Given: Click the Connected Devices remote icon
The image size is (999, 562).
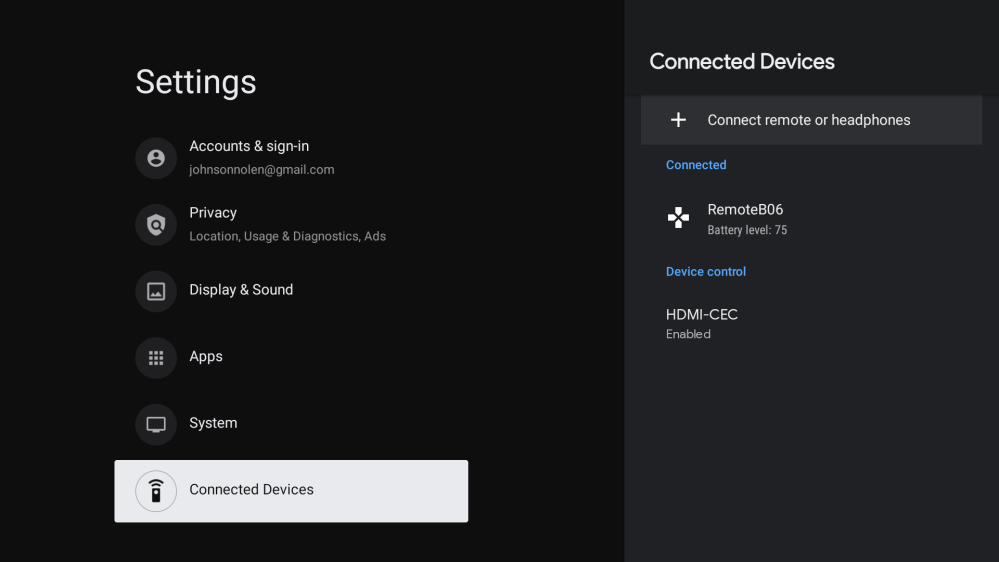Looking at the screenshot, I should click(156, 491).
